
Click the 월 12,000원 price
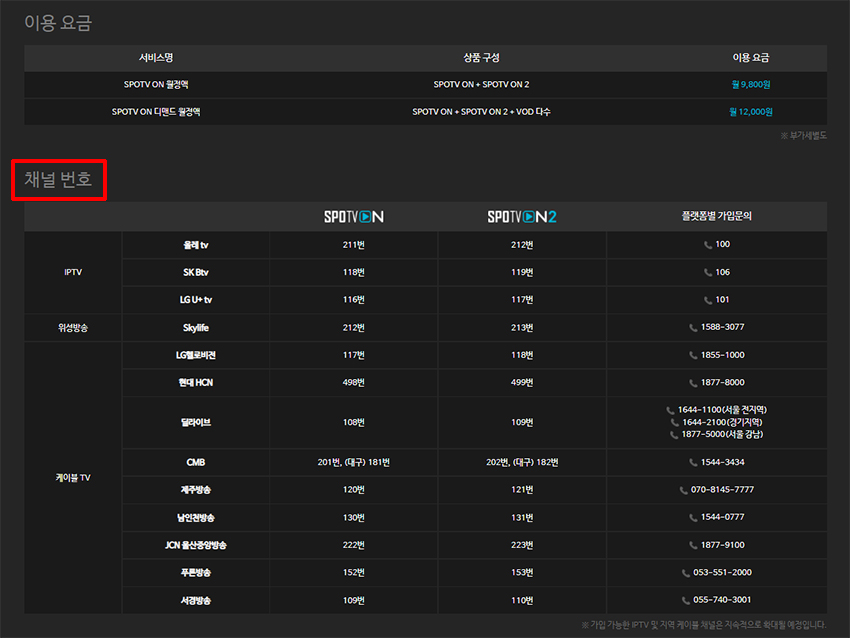click(x=751, y=112)
